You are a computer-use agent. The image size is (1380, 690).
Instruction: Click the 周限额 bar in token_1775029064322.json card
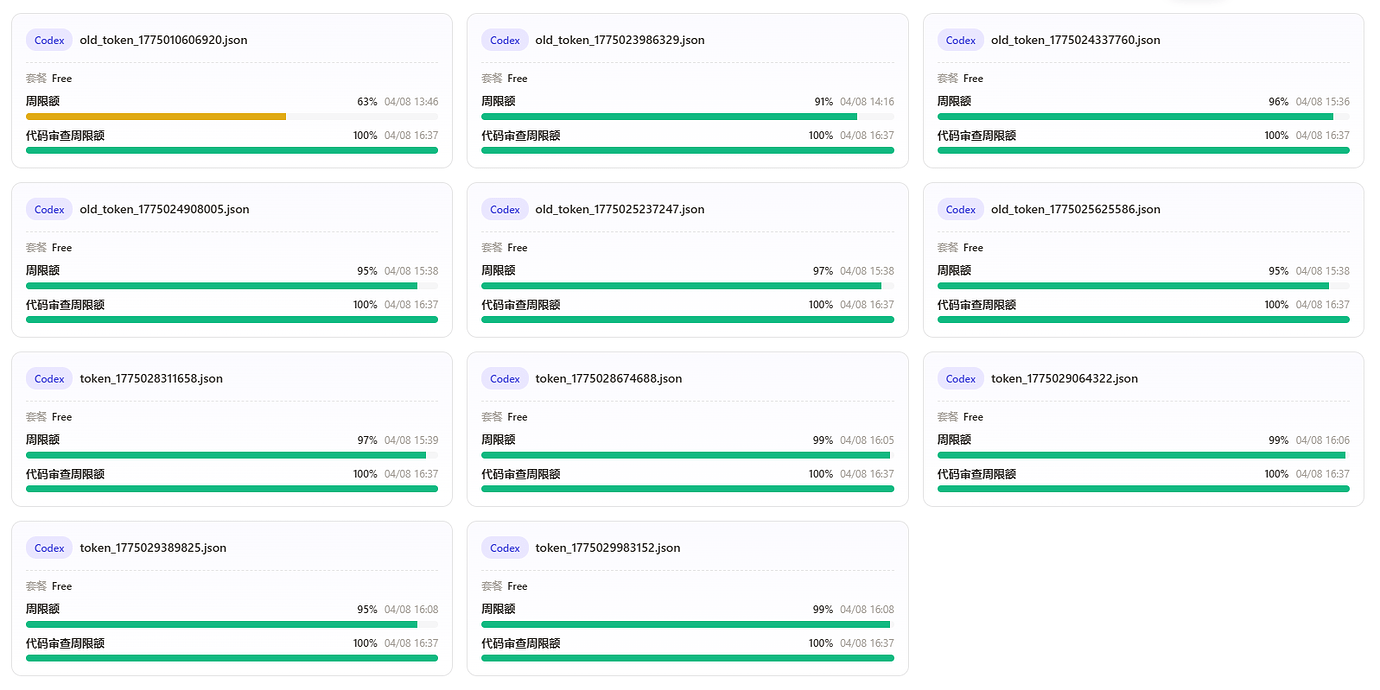click(1144, 456)
